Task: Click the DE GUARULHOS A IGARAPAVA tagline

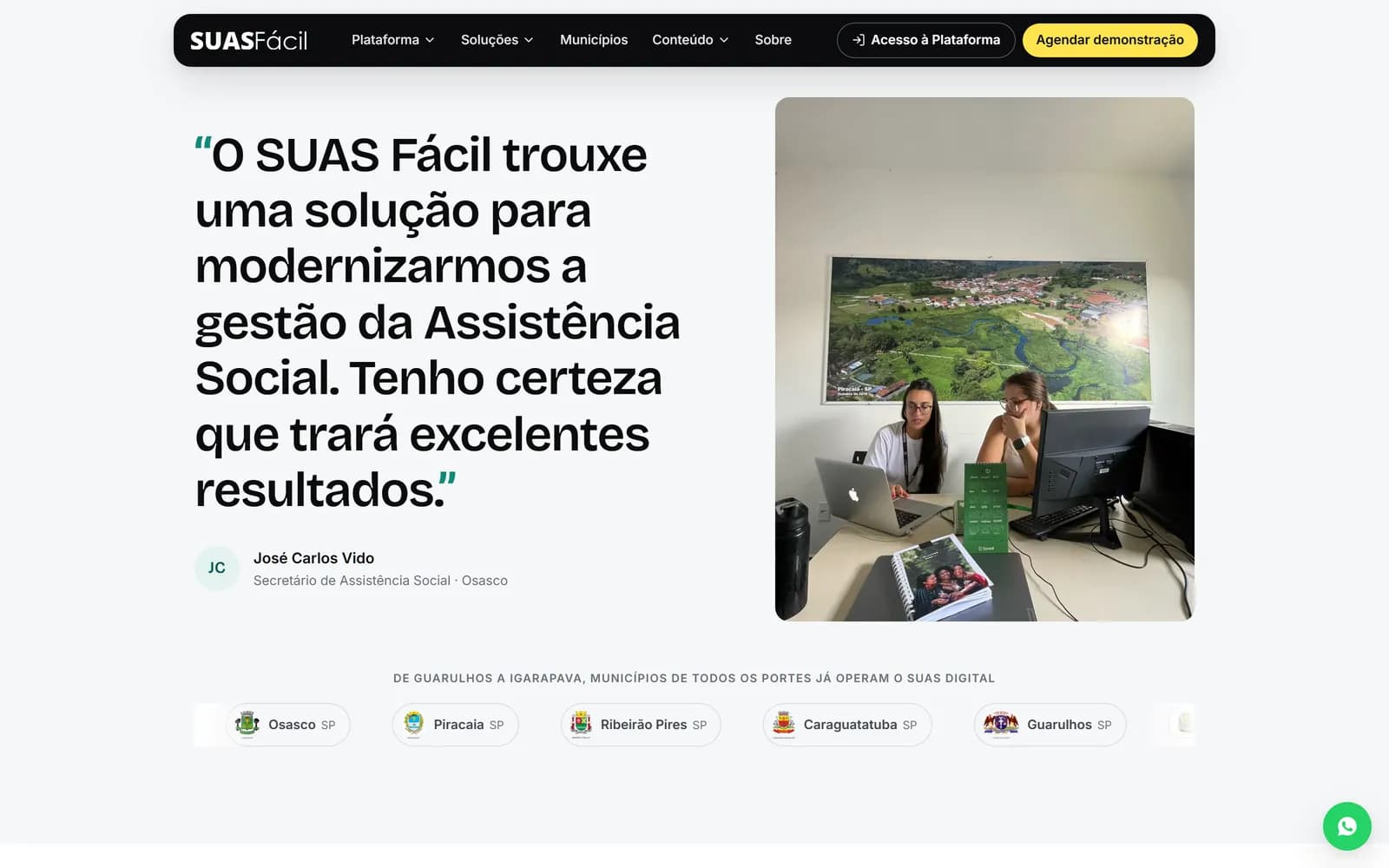Action: coord(694,678)
